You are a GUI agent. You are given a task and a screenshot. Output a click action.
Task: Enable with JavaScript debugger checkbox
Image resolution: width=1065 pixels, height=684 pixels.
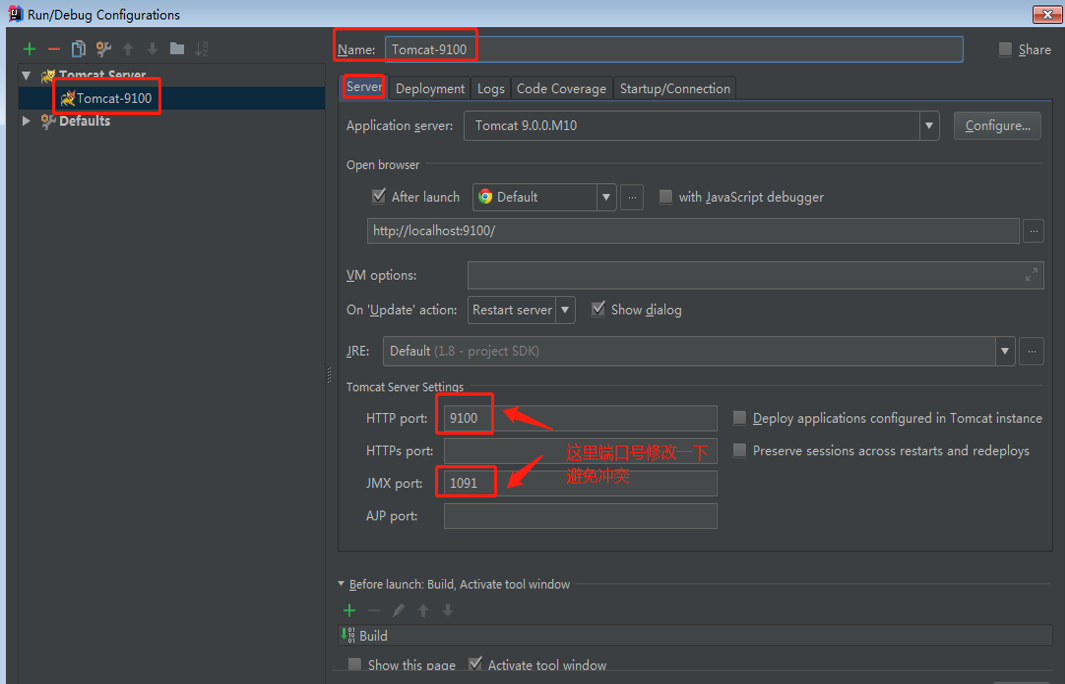coord(666,196)
